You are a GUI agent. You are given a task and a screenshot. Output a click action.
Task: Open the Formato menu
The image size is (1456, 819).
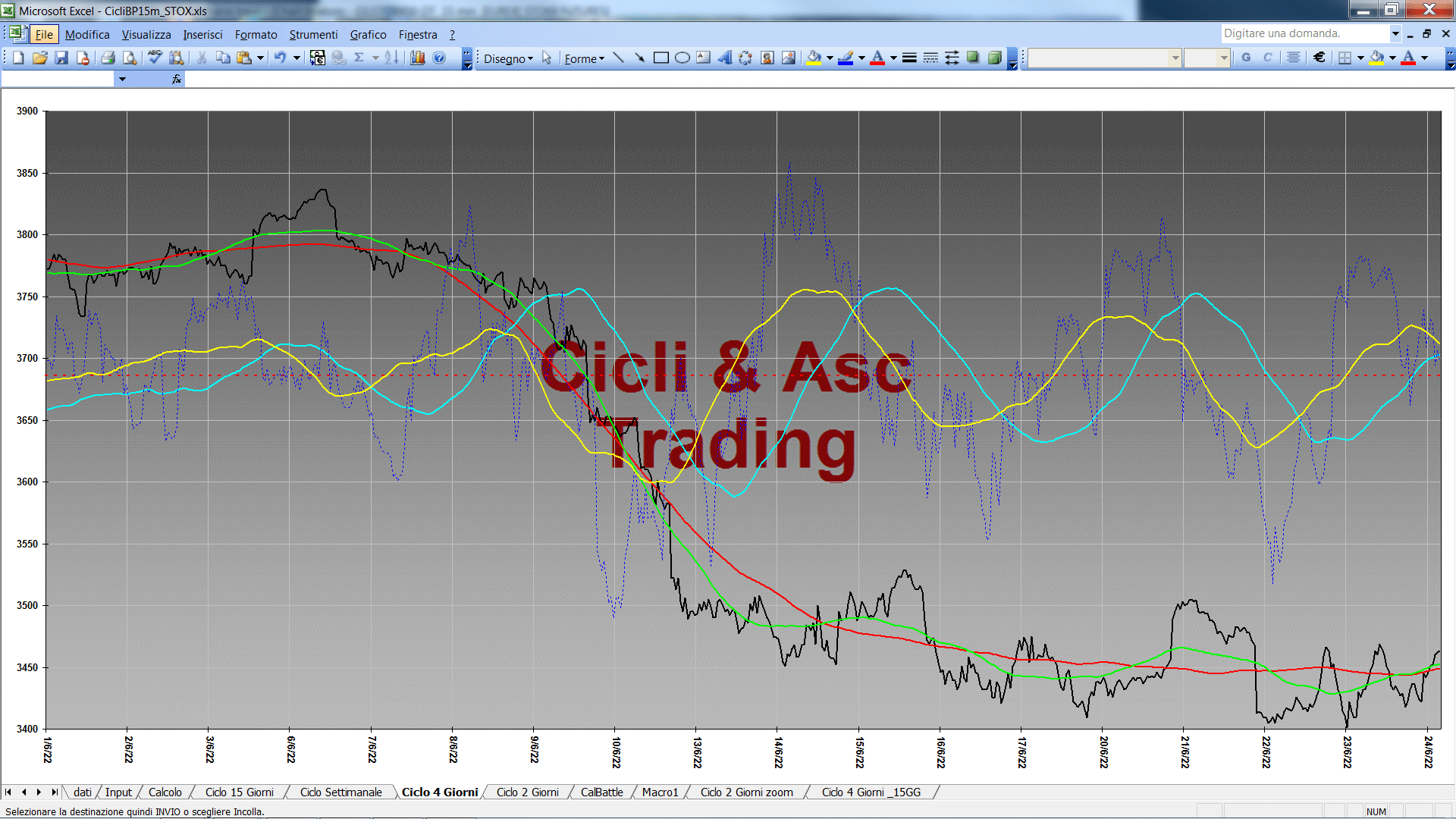[x=256, y=35]
